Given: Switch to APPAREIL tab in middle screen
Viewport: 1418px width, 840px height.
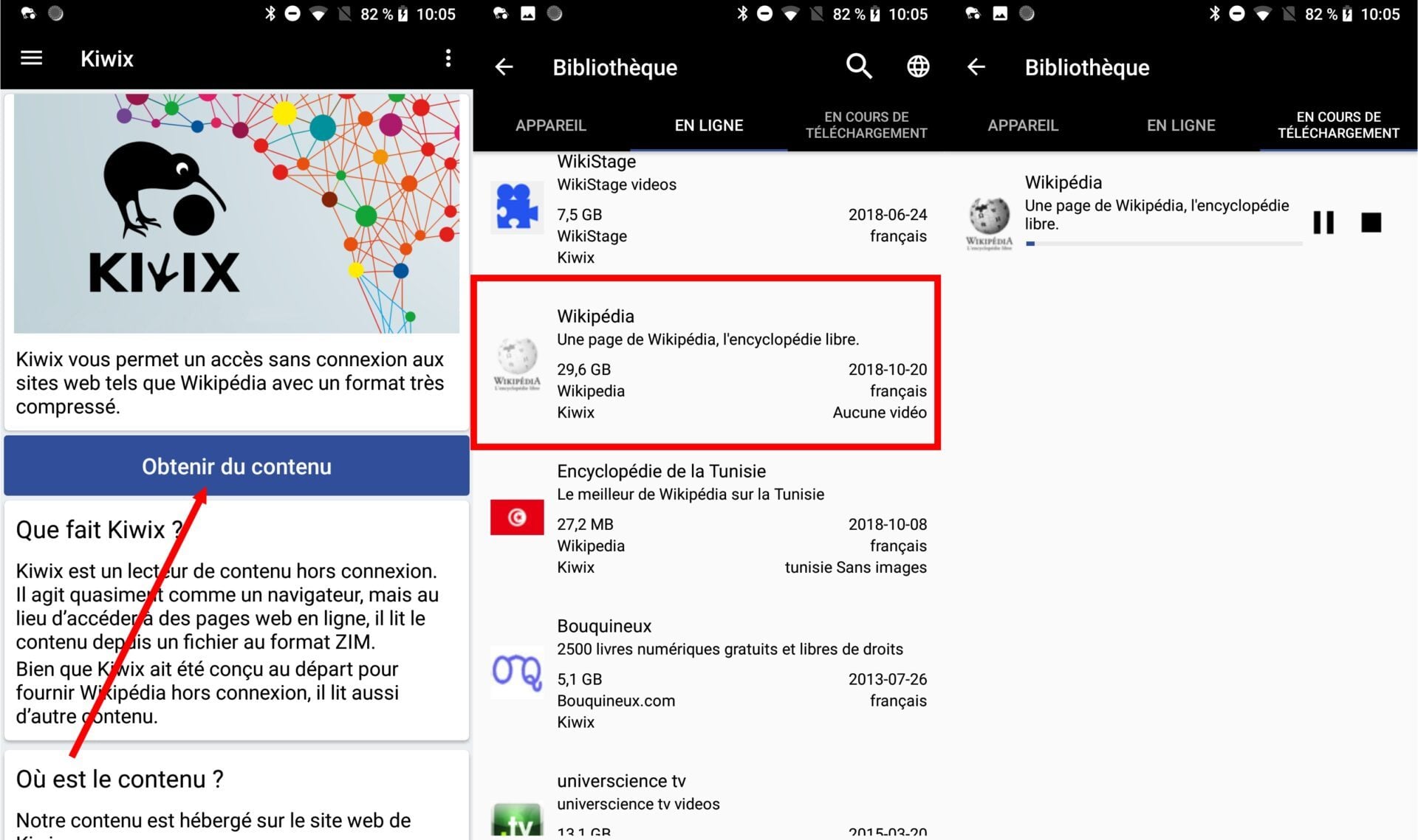Looking at the screenshot, I should (x=550, y=125).
